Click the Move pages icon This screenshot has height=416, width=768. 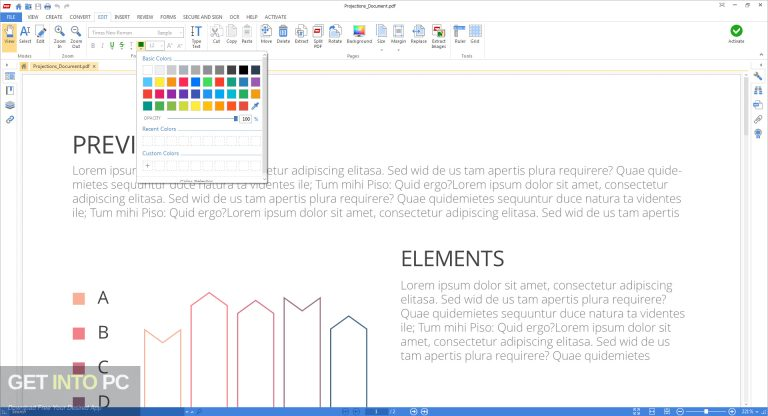point(266,34)
